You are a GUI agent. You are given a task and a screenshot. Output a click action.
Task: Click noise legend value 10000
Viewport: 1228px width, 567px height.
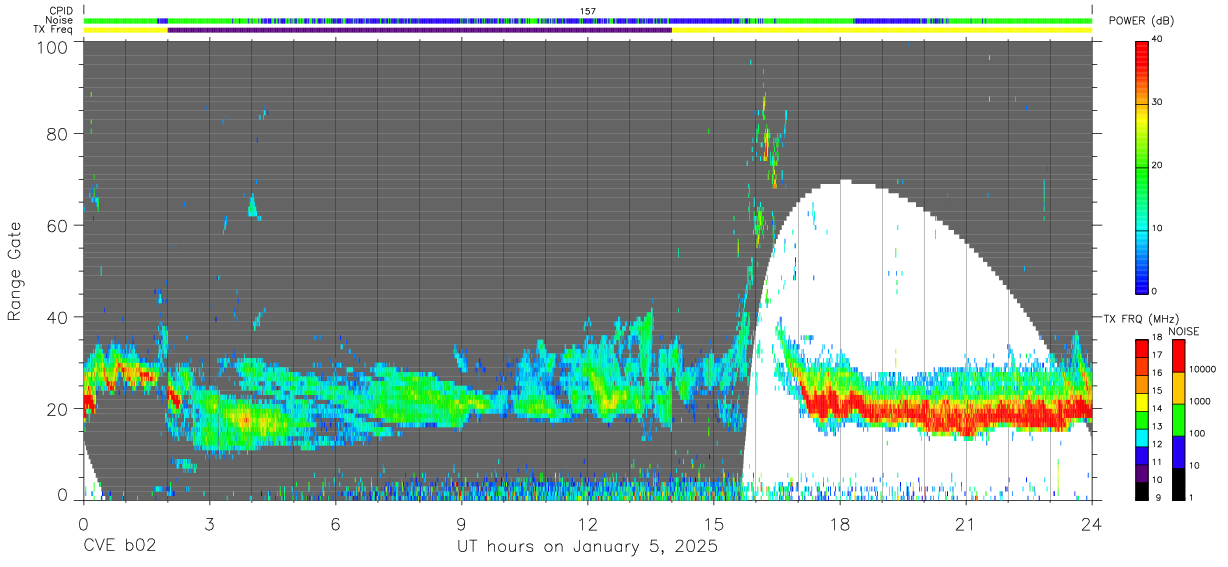[x=1202, y=369]
